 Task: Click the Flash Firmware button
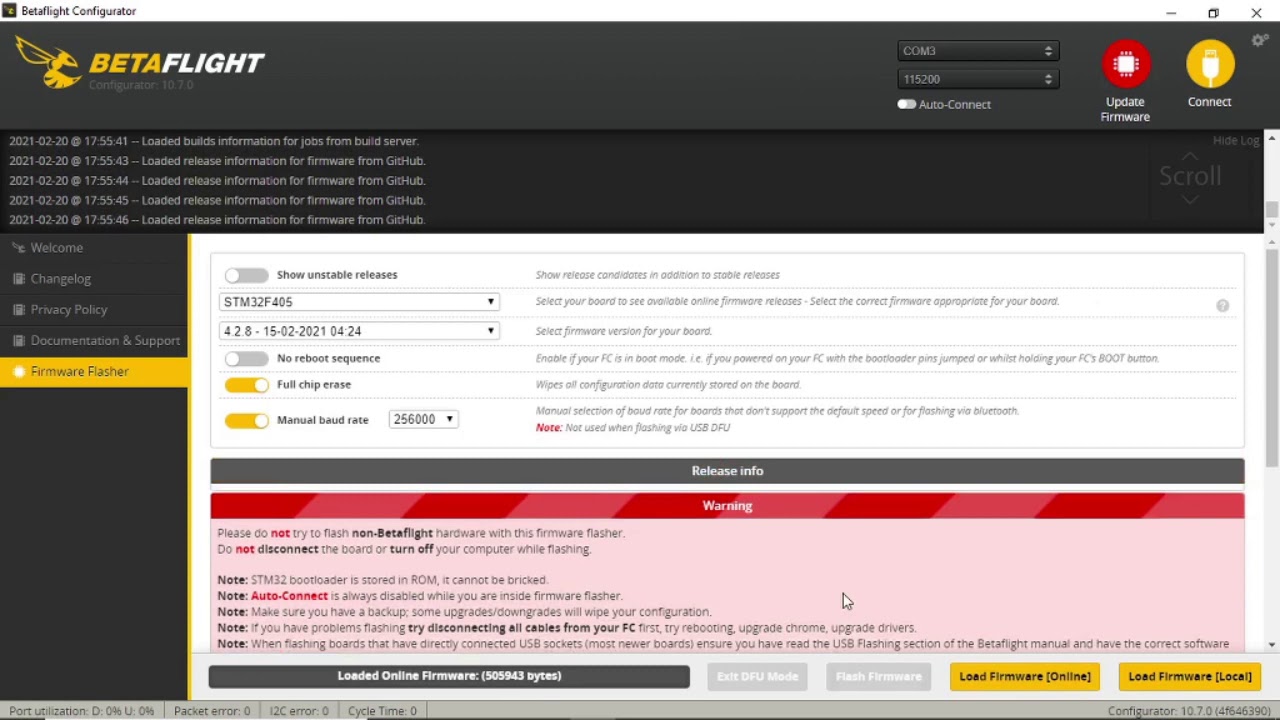pos(879,677)
